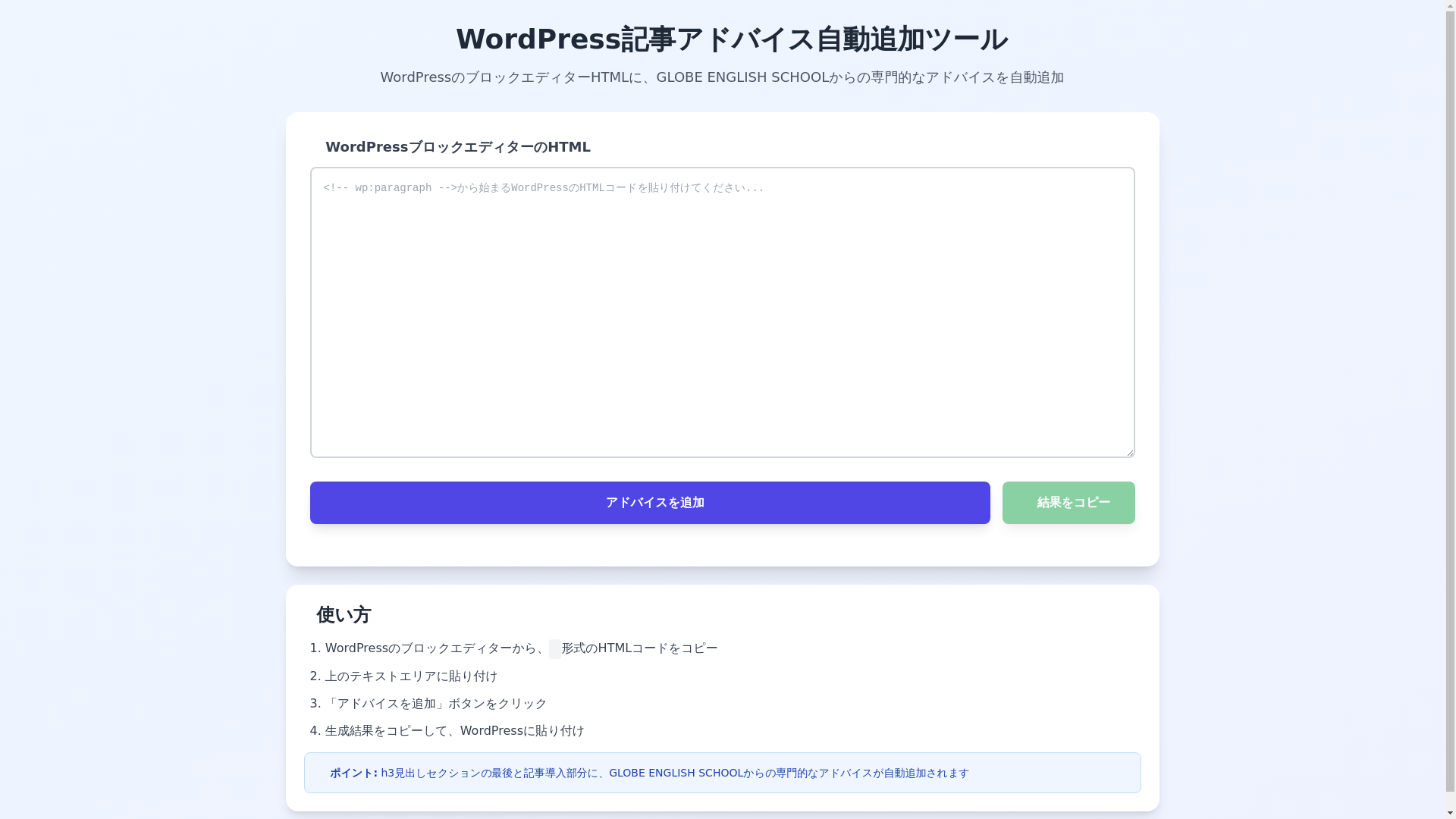Click step 3 about clicking アドバイスを追加
This screenshot has width=1456, height=819.
coord(428,704)
